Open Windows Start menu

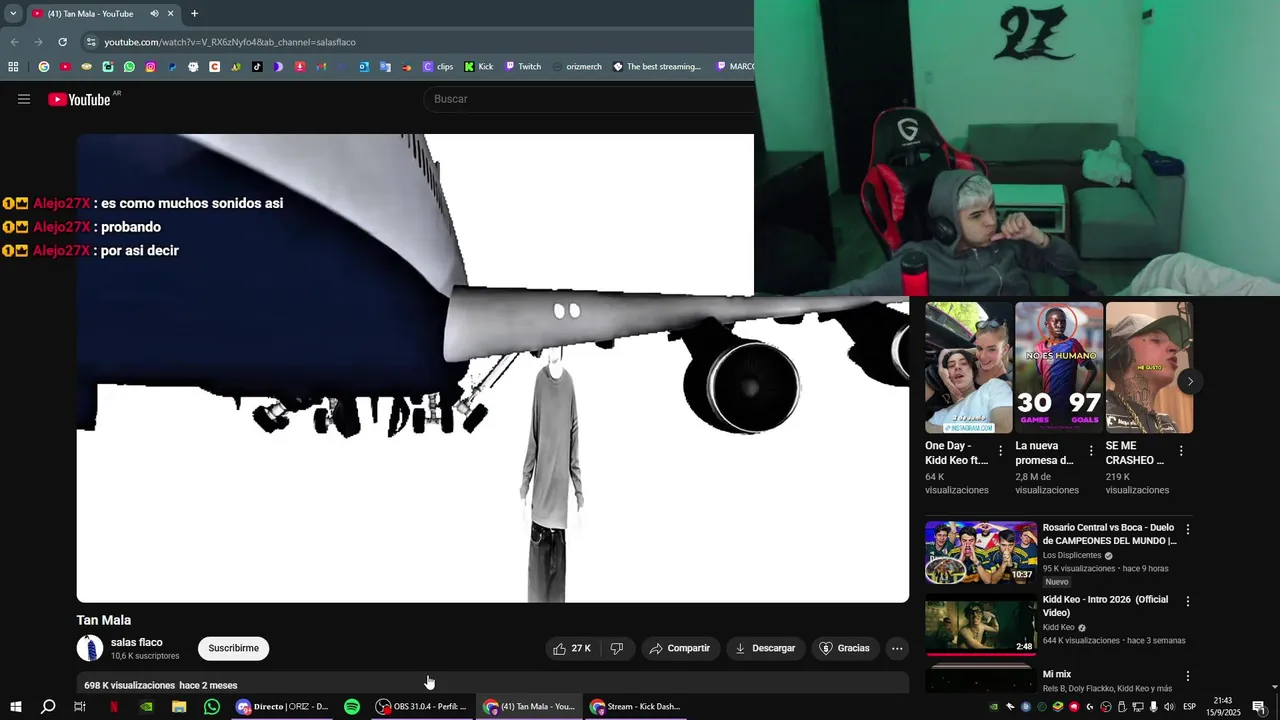tap(15, 706)
